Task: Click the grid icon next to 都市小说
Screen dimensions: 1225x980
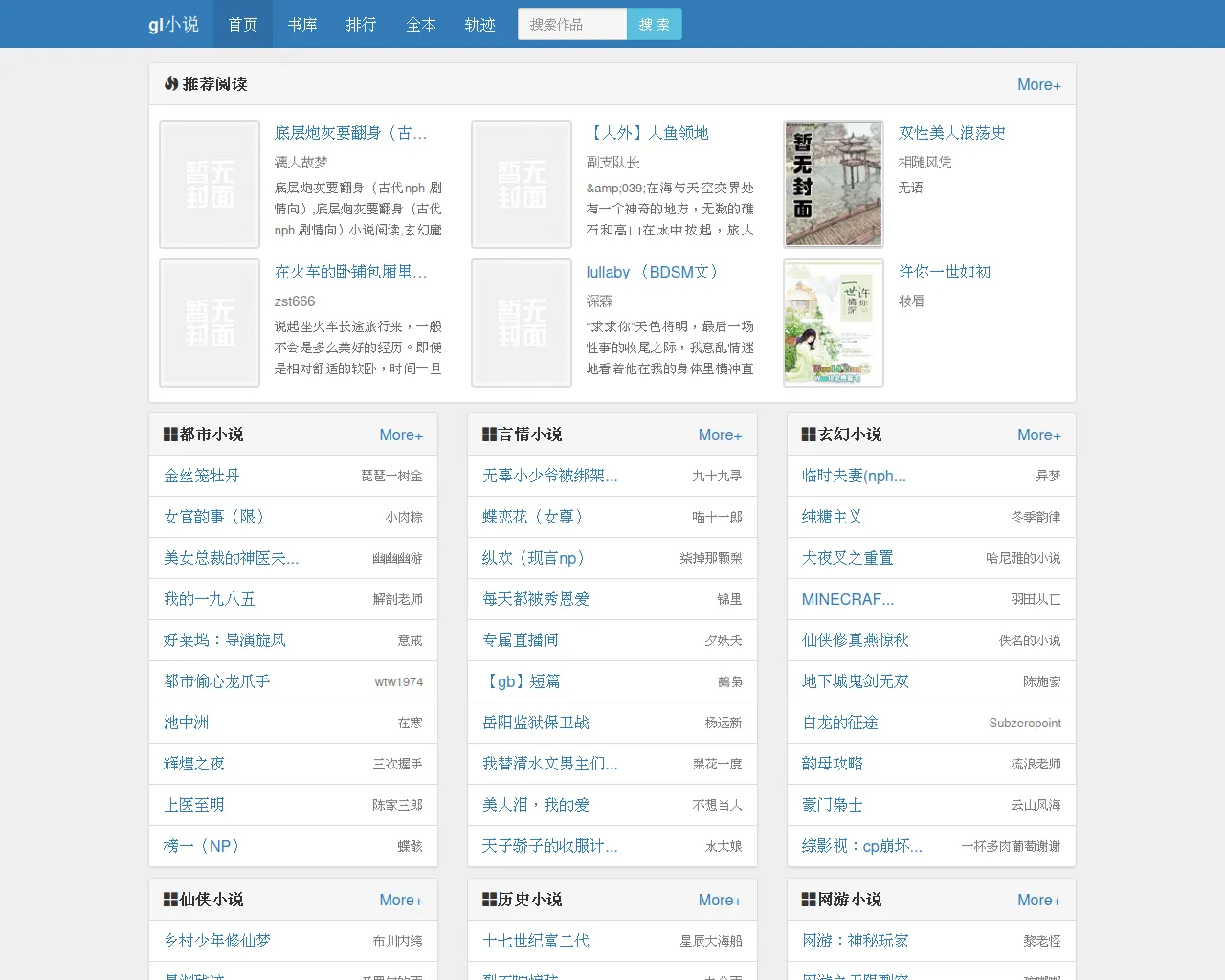Action: (170, 434)
